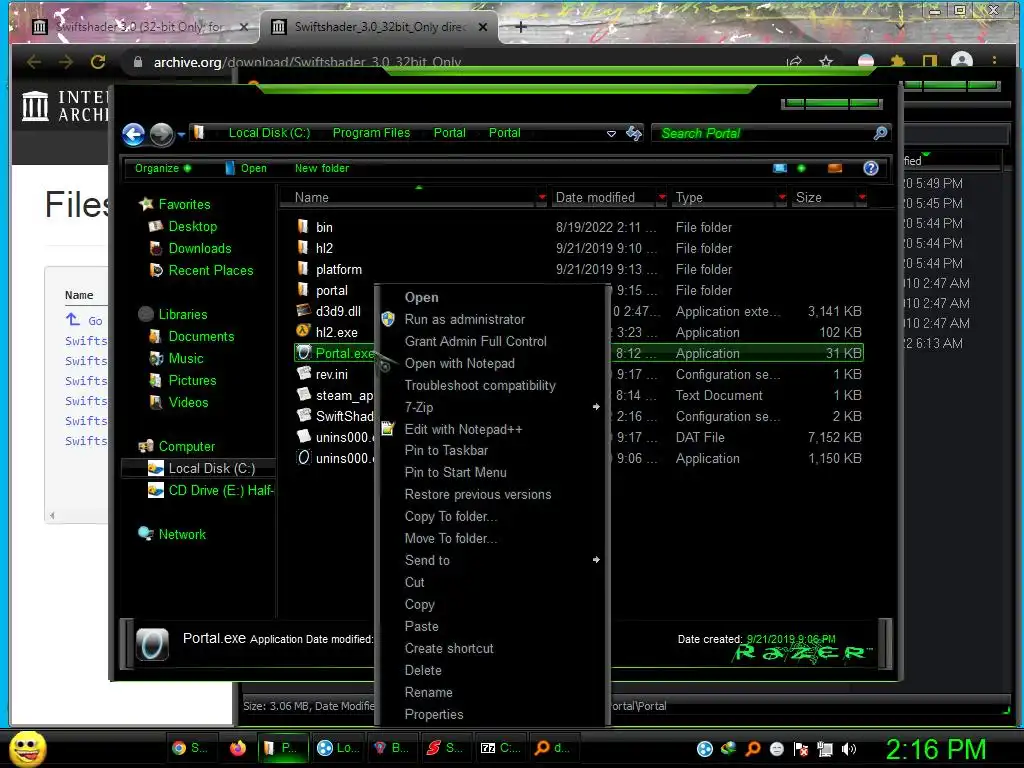The image size is (1024, 768).
Task: Choose Grant Admin Full Control
Action: 475,342
